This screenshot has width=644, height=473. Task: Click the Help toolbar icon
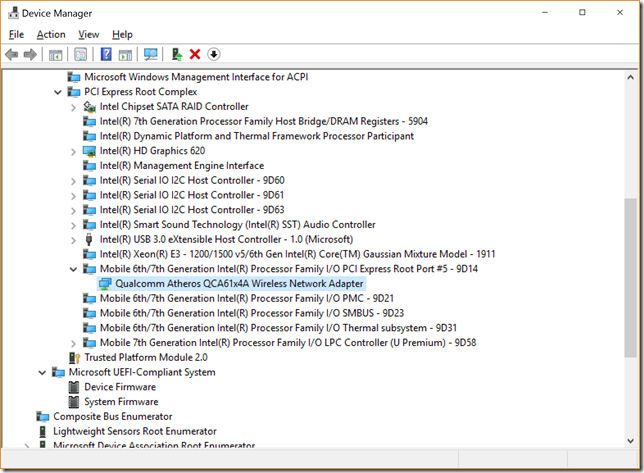click(x=106, y=54)
